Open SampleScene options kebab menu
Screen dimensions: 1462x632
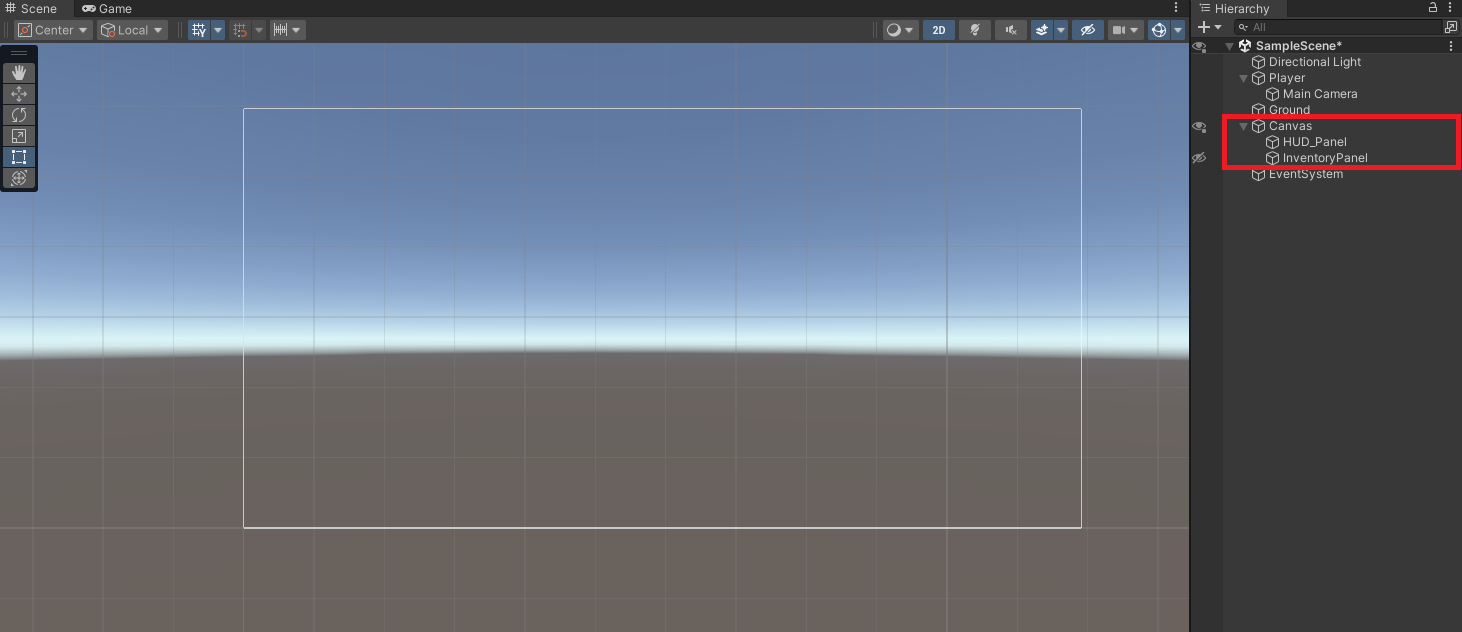[x=1451, y=46]
